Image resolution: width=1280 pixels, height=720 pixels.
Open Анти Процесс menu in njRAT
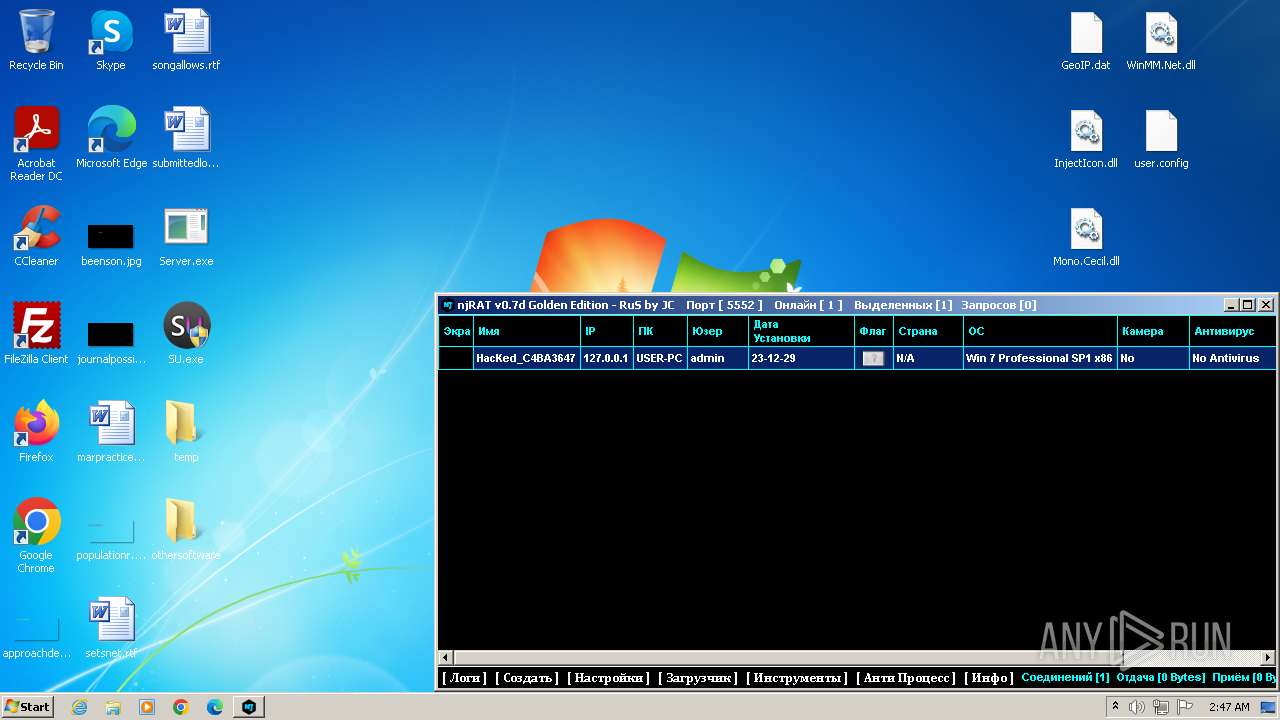[906, 678]
